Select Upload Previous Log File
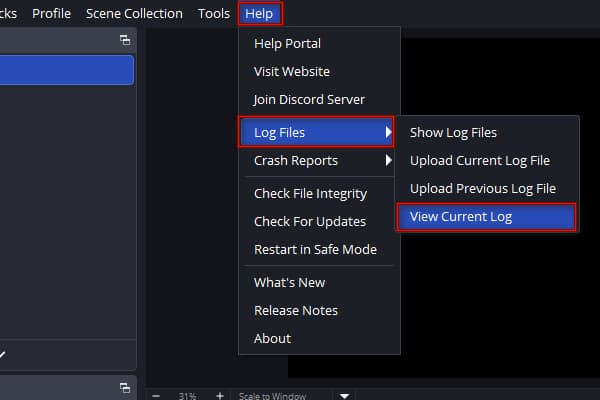The height and width of the screenshot is (400, 600). (487, 188)
